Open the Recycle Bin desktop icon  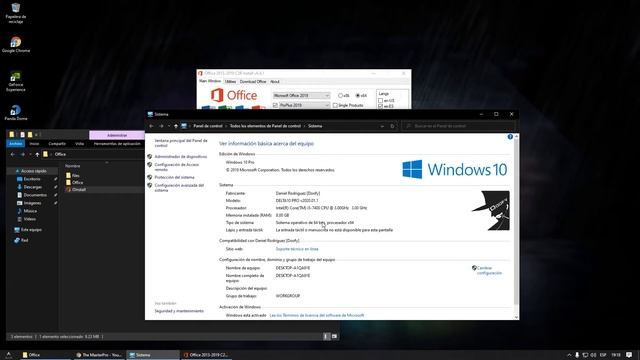[16, 13]
